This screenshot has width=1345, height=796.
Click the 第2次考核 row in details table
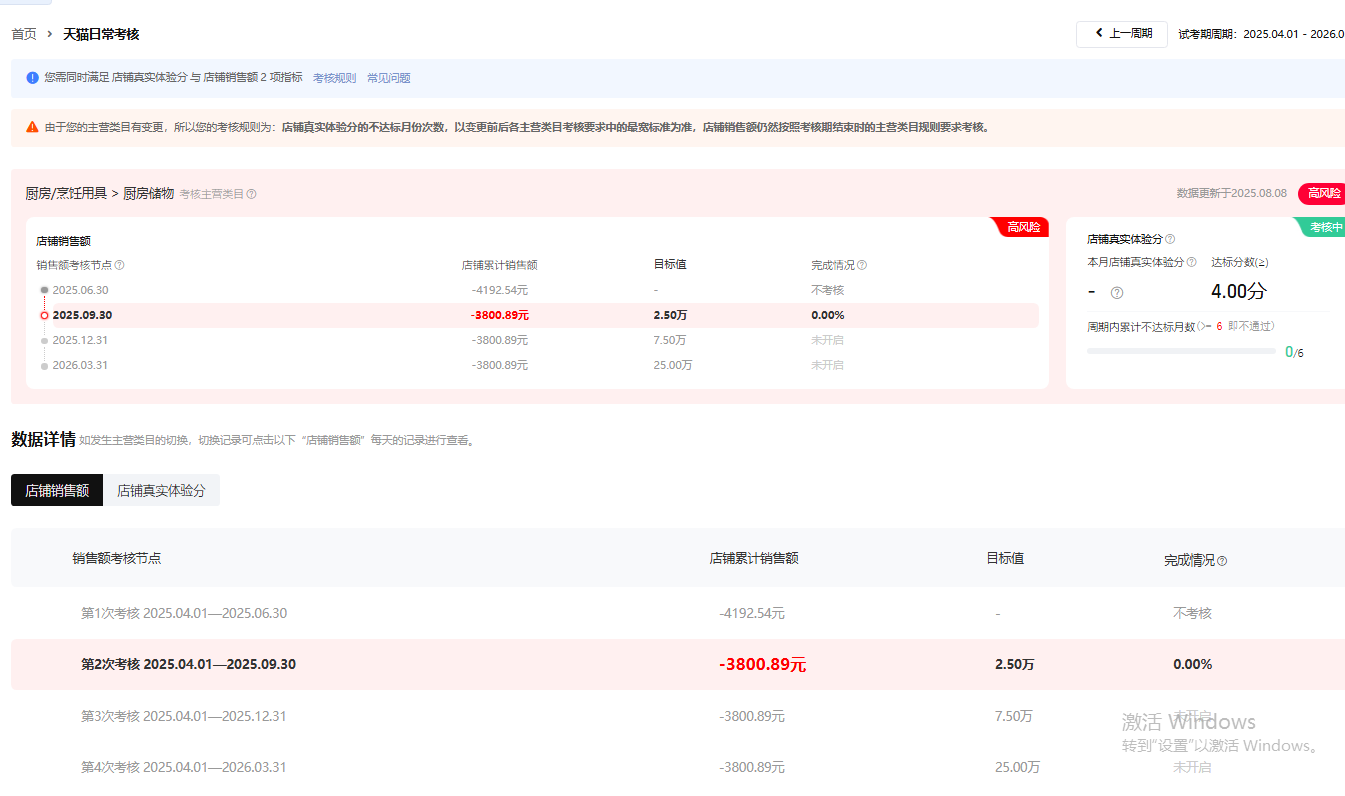(188, 664)
